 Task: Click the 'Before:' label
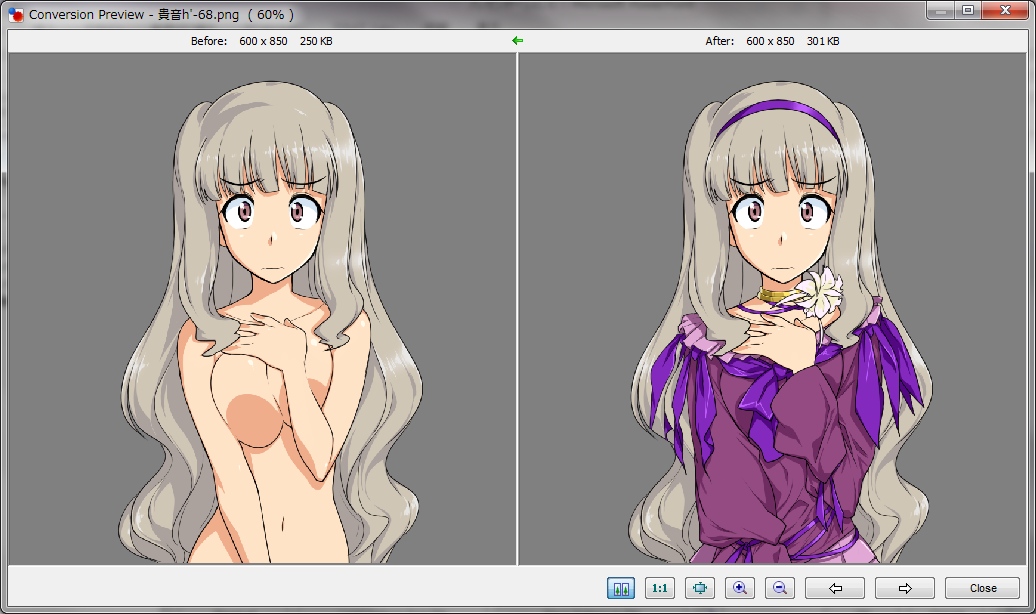coord(209,41)
